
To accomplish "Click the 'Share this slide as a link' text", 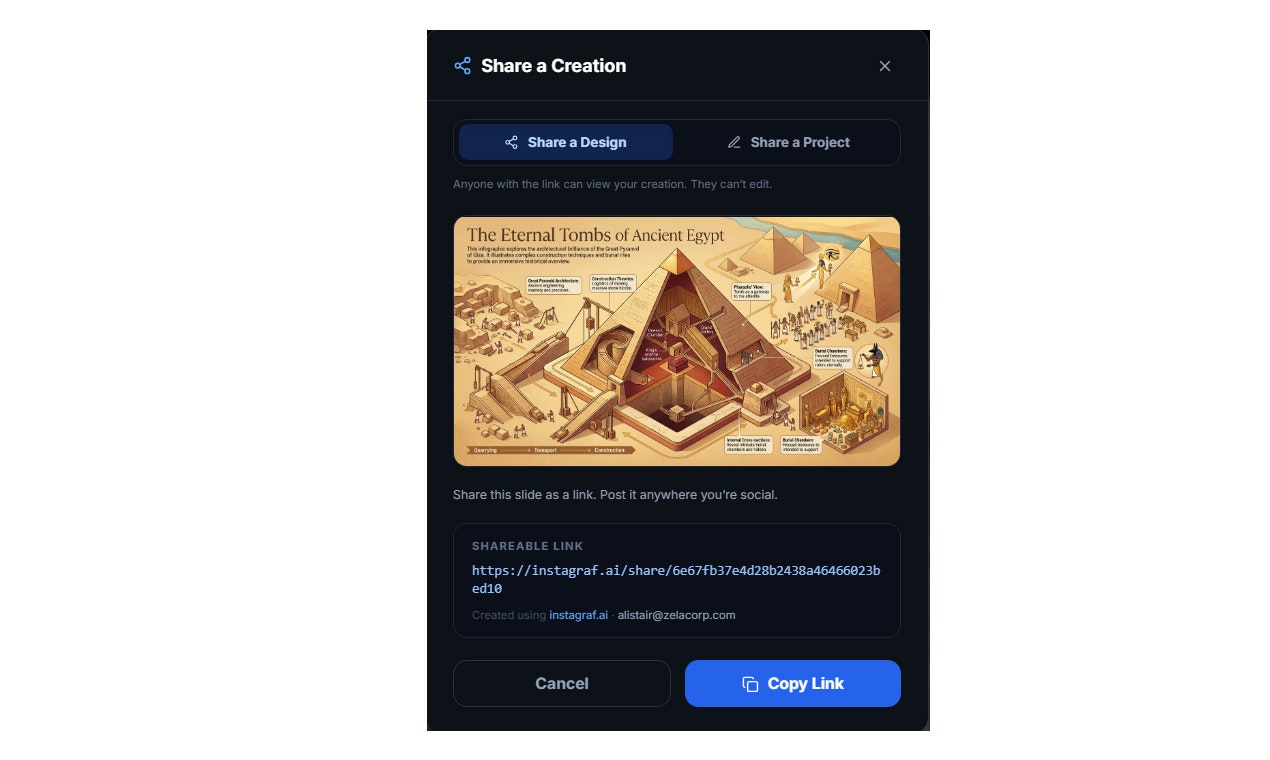I will [x=615, y=495].
